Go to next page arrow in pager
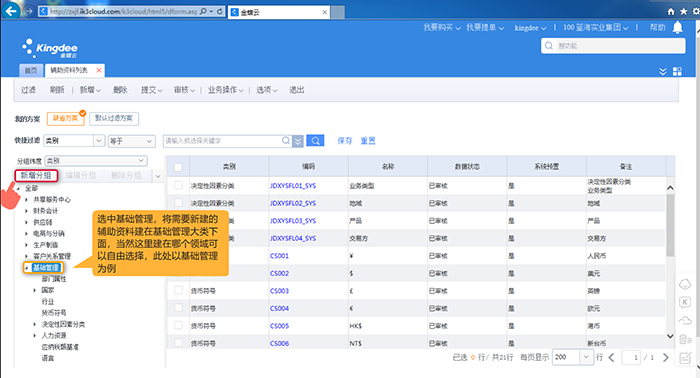 point(666,357)
